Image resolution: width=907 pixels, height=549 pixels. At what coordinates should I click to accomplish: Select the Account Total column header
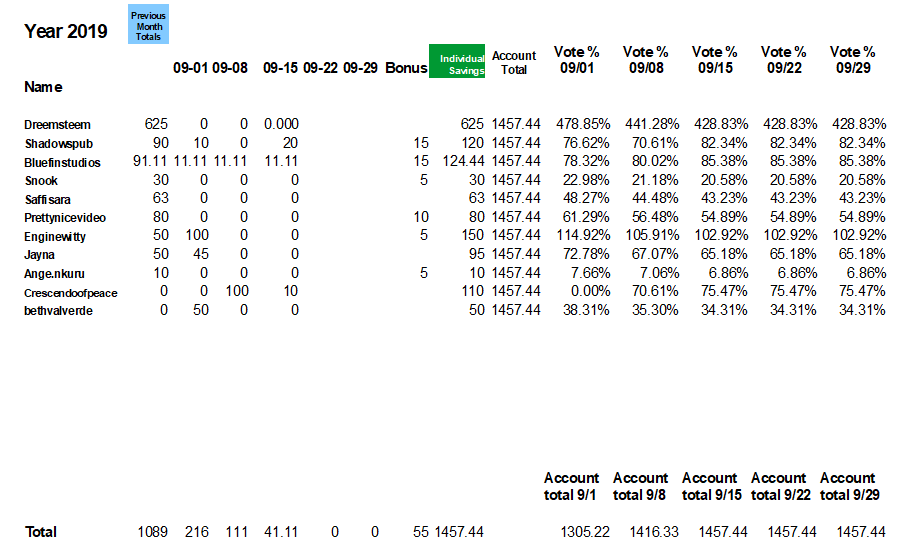[x=514, y=62]
